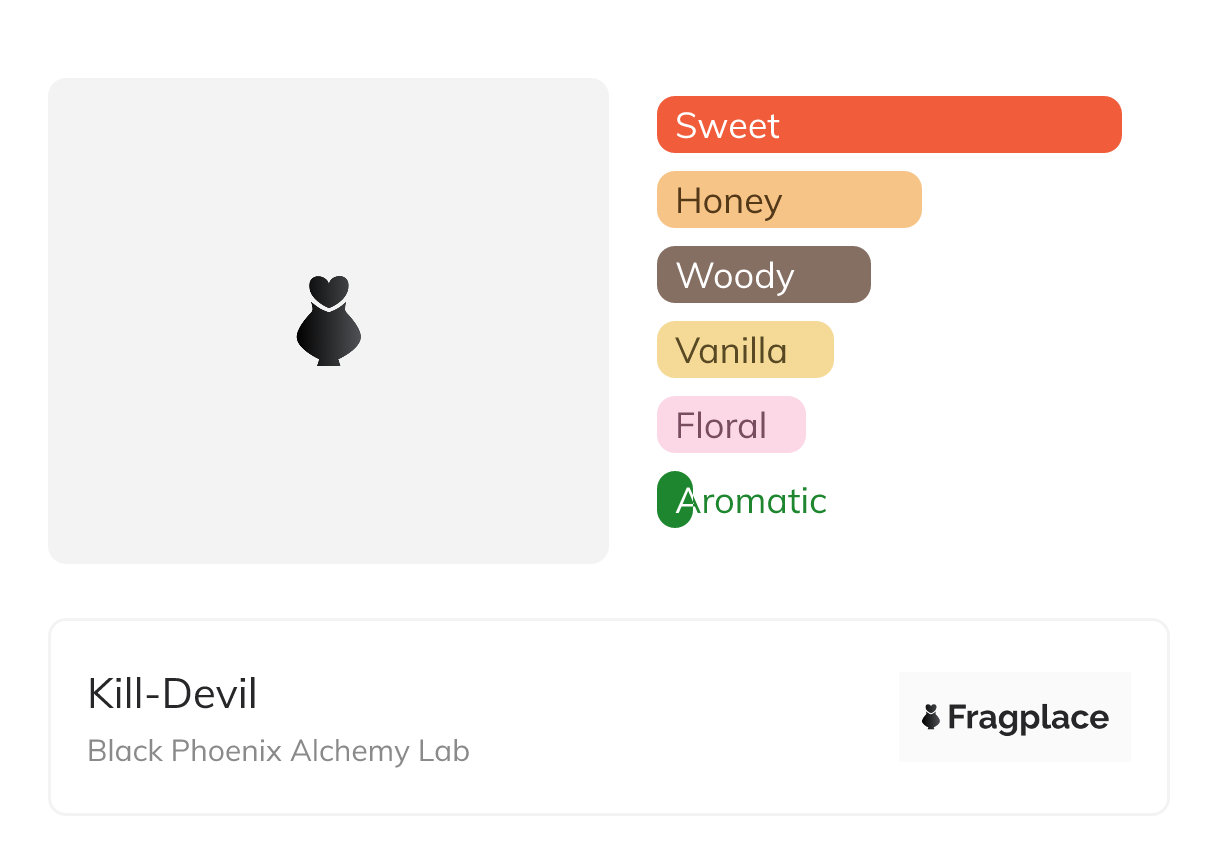
Task: Click the word Honey in its bar
Action: point(728,201)
